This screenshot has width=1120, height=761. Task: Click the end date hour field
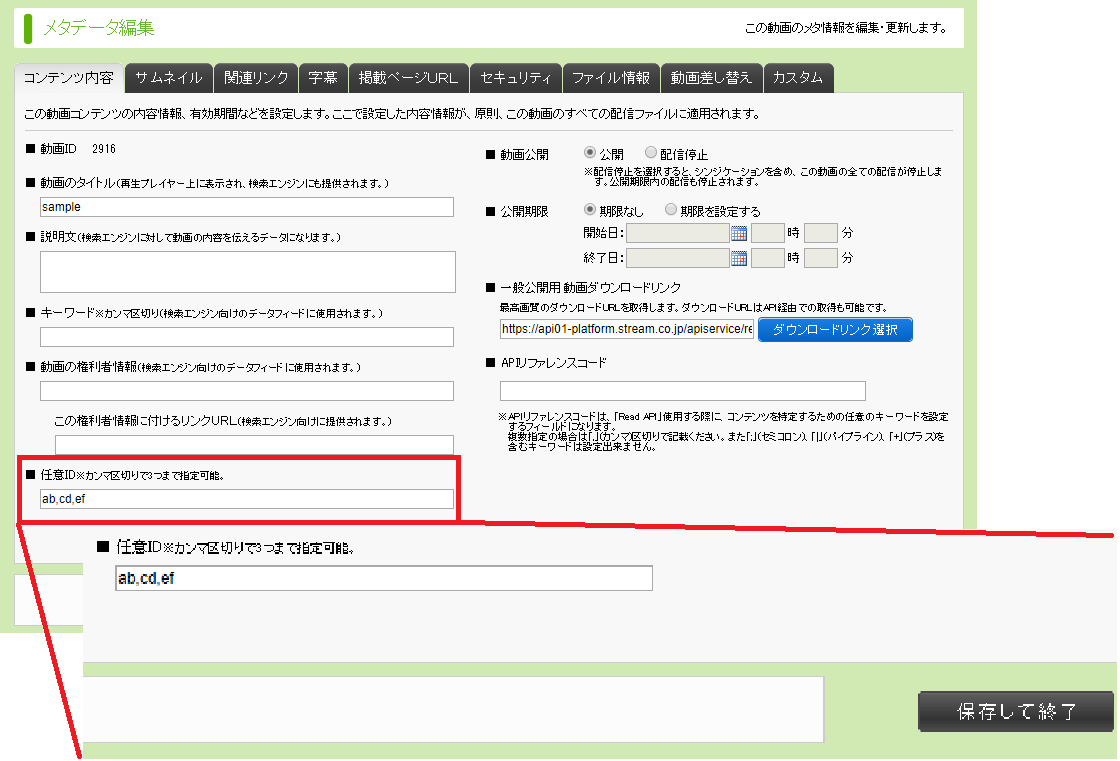(x=768, y=258)
